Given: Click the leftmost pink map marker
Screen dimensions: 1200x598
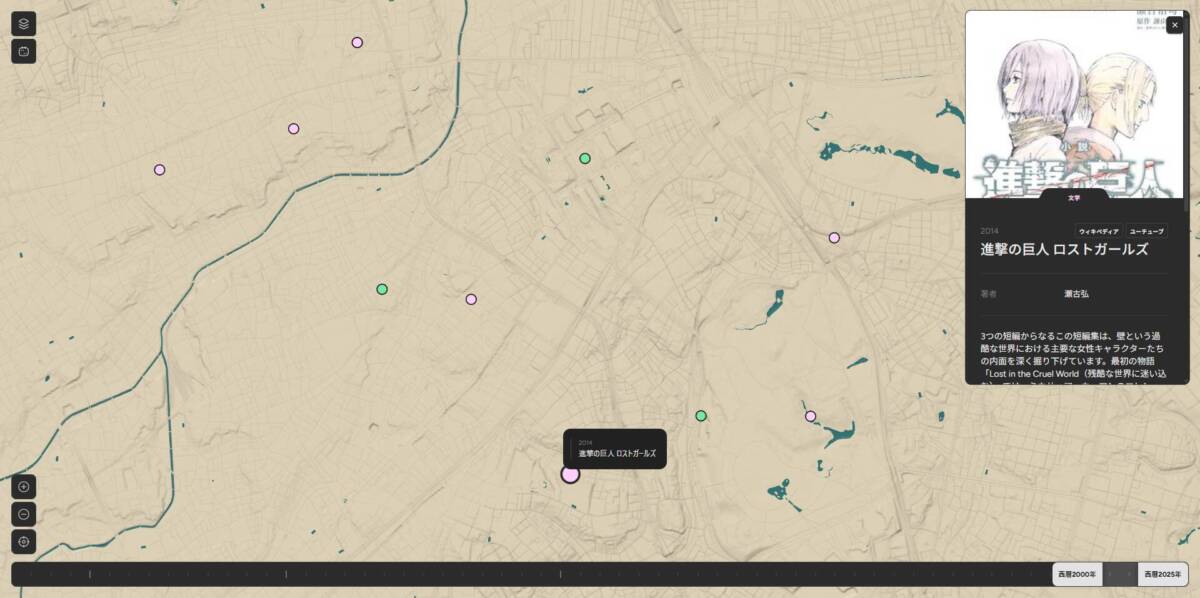Looking at the screenshot, I should (159, 170).
